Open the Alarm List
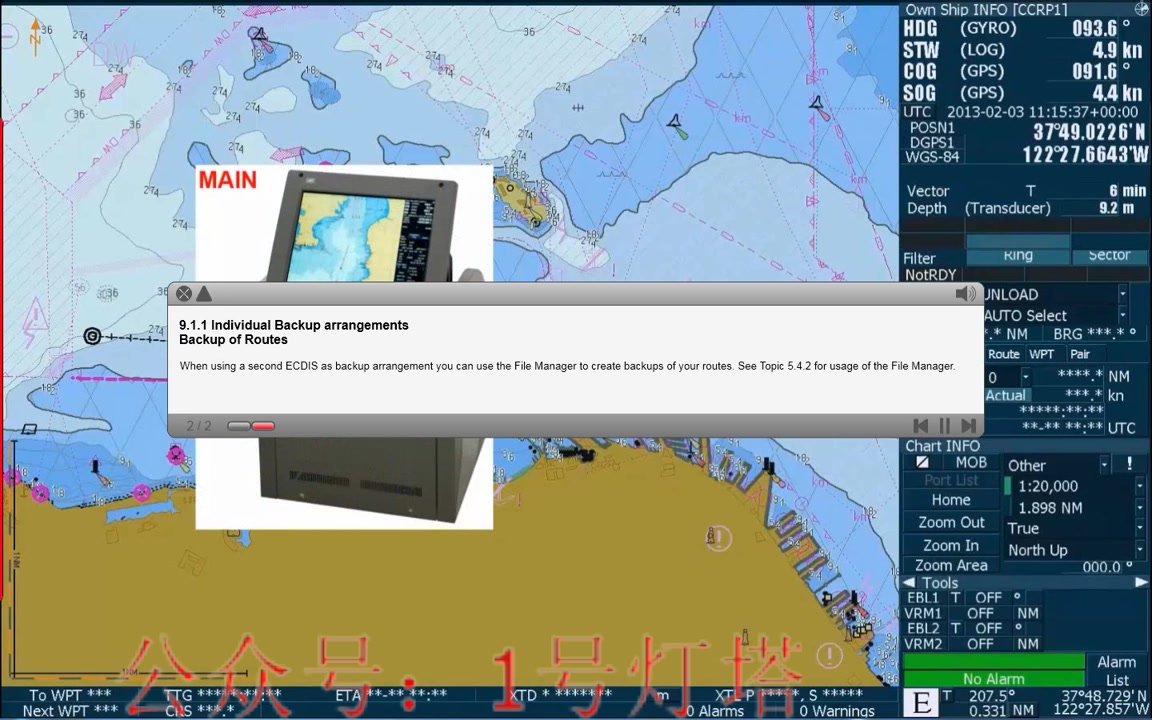The width and height of the screenshot is (1152, 720). [x=1117, y=671]
